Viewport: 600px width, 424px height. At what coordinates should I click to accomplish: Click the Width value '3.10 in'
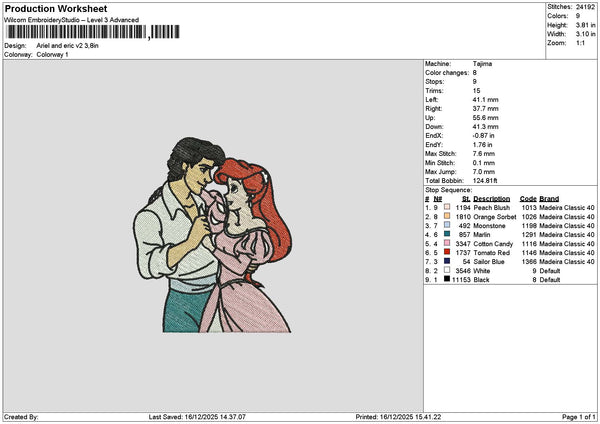[x=585, y=34]
